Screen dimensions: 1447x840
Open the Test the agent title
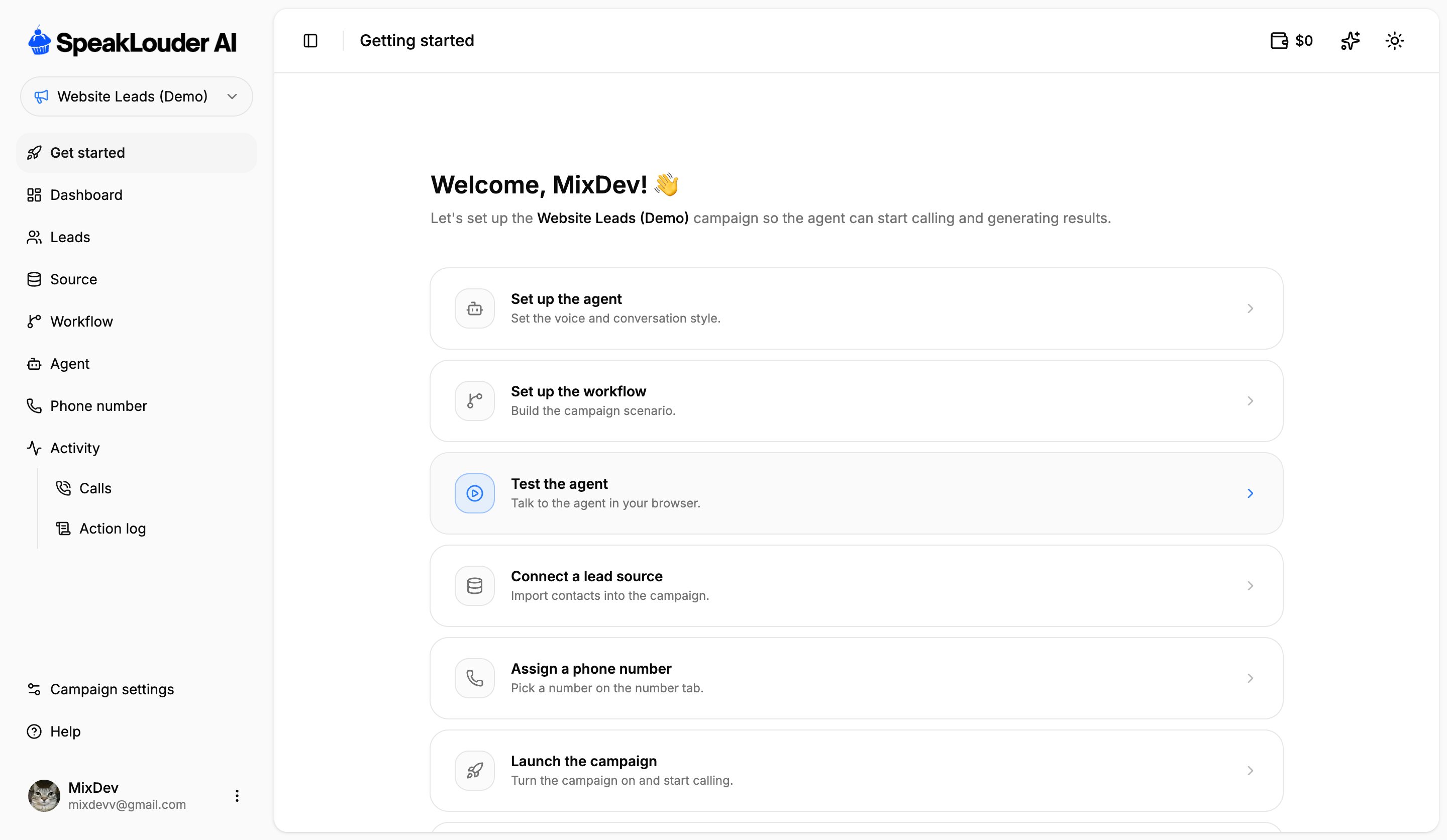(x=559, y=483)
